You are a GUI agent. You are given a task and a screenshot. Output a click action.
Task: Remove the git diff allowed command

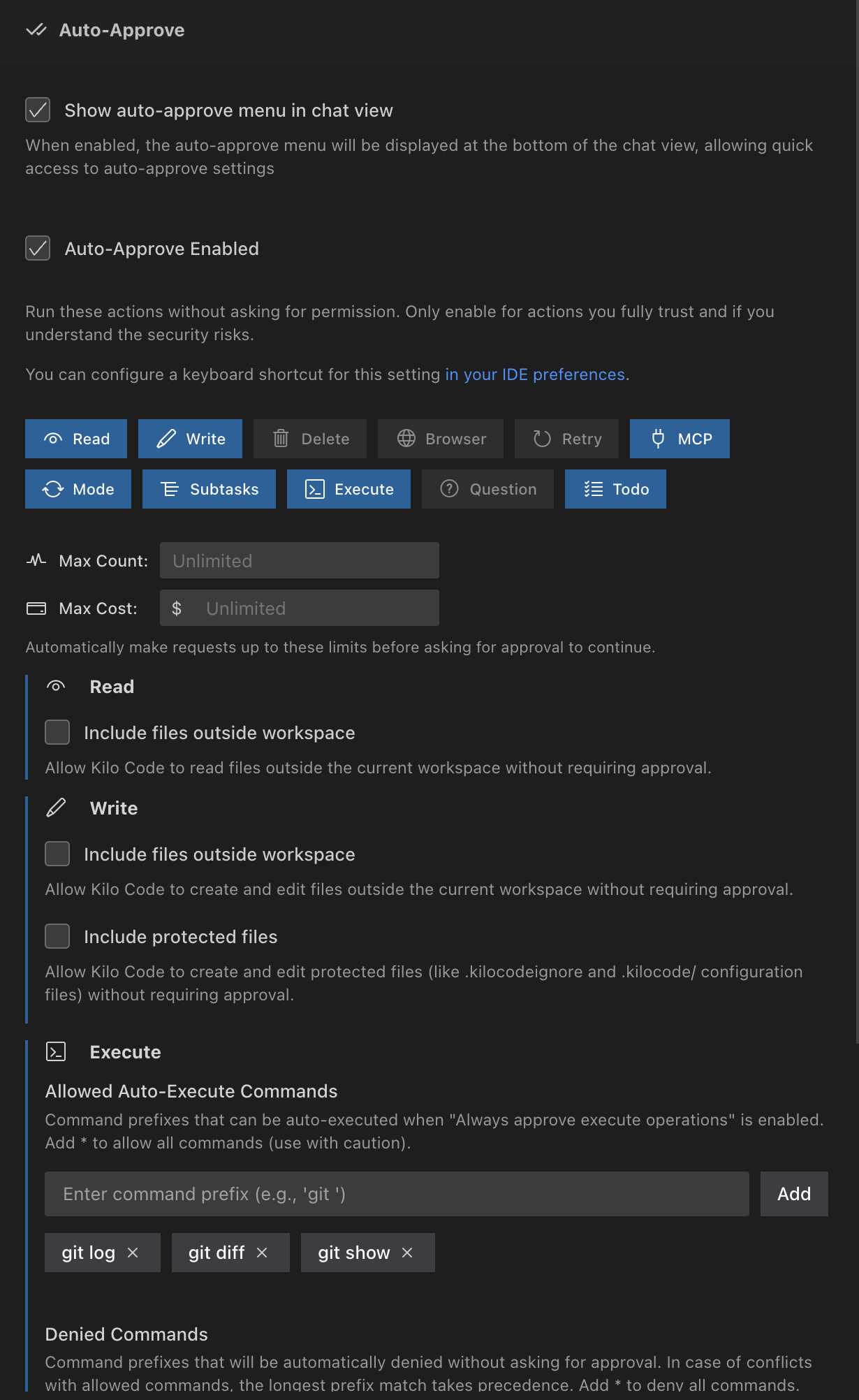point(262,1253)
